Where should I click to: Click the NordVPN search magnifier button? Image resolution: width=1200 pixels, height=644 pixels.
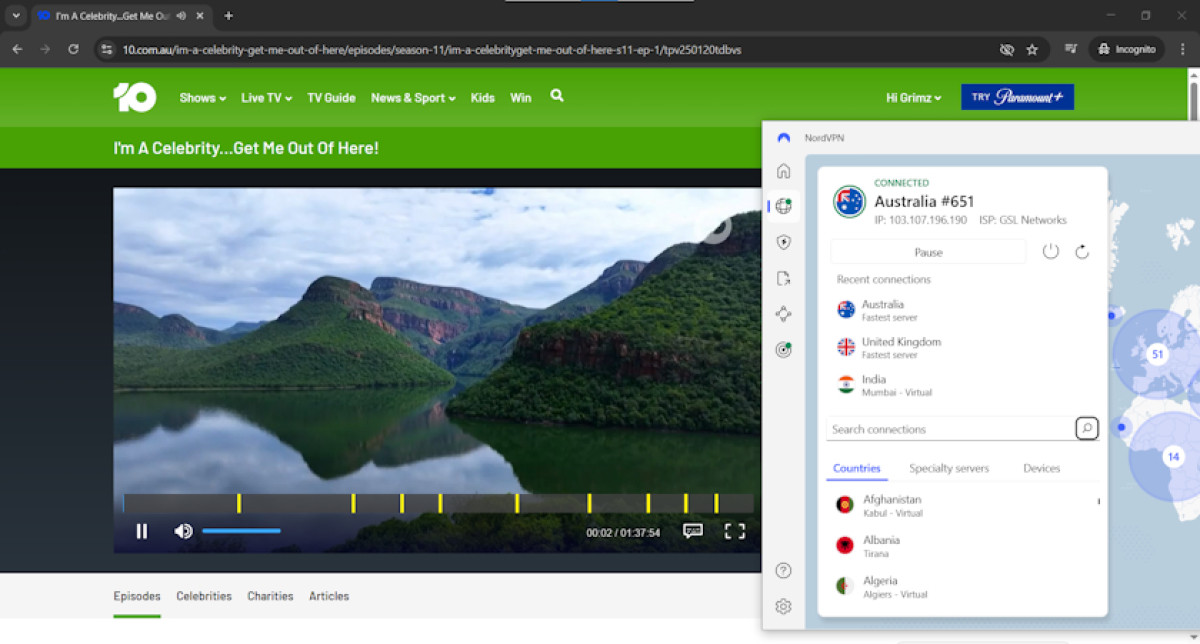point(1087,429)
